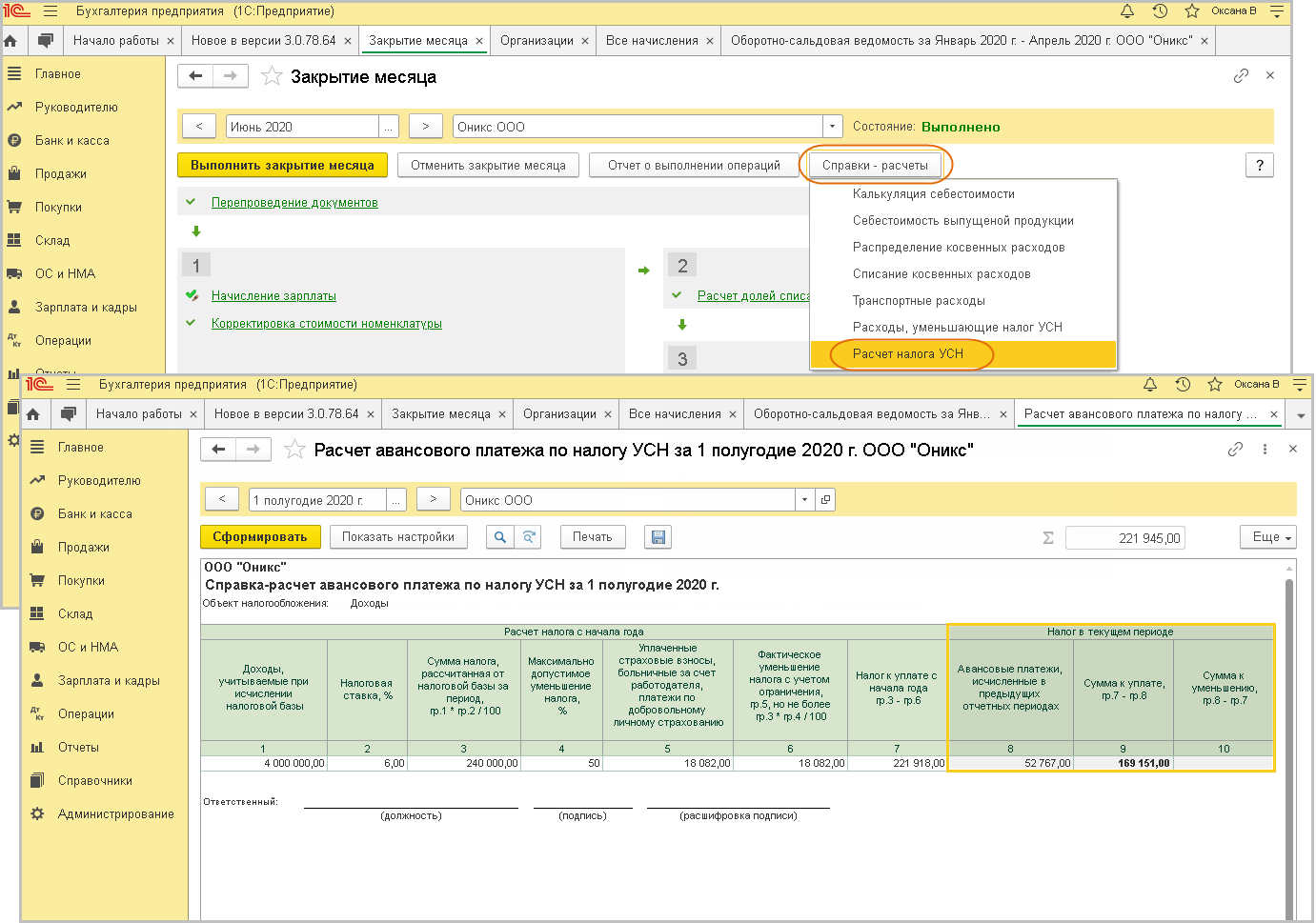Expand the organization dropdown in the Закрытие месяца form

[833, 127]
